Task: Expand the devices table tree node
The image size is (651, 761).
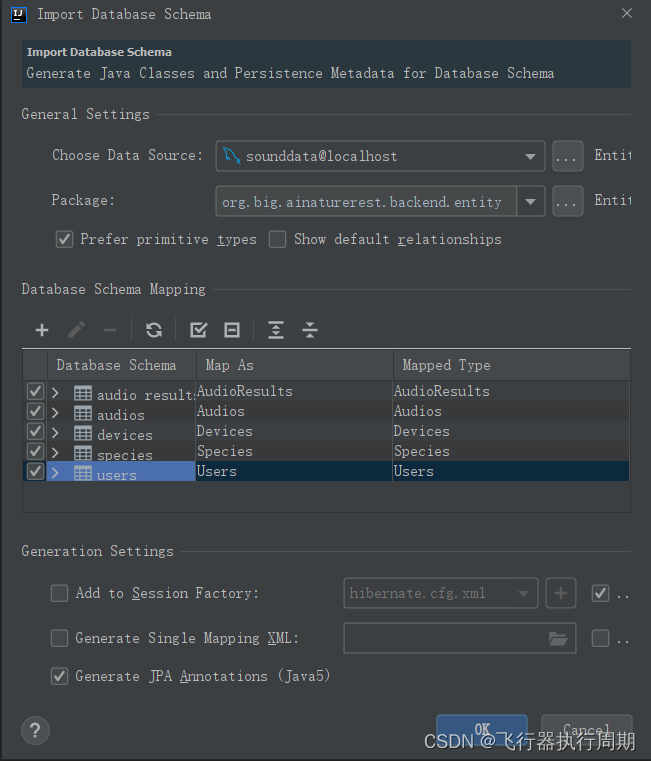Action: (55, 432)
